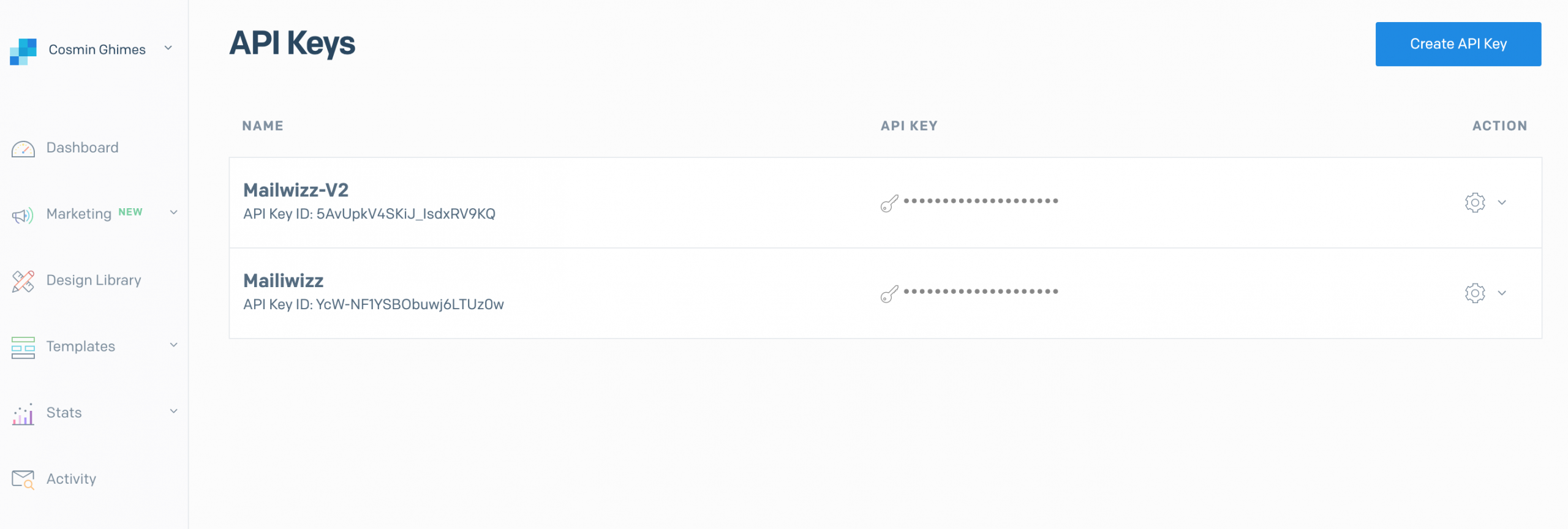
Task: Open action dropdown arrow for Mailwizz-V2
Action: click(x=1502, y=202)
